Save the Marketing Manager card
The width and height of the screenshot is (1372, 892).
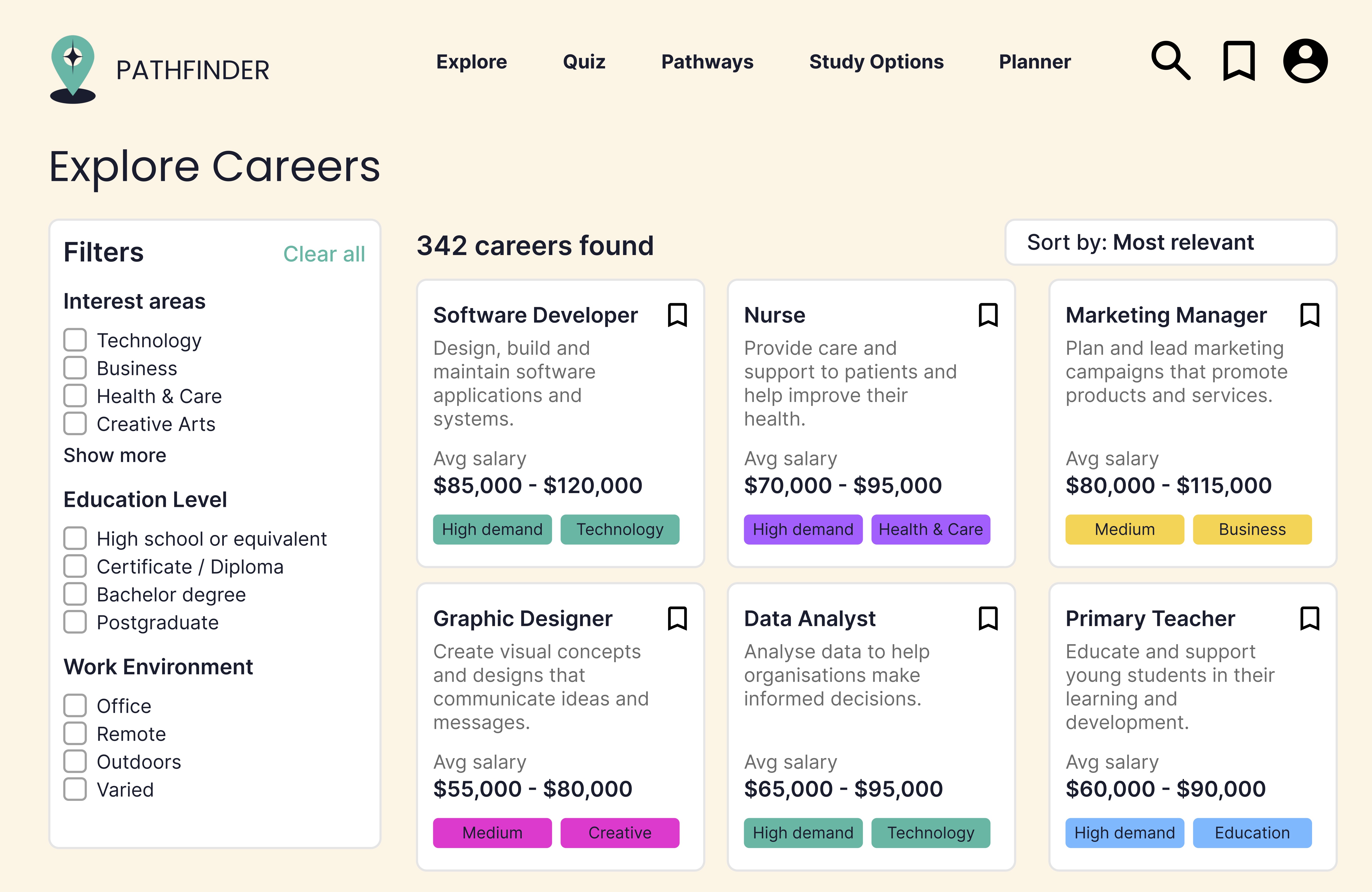(1310, 315)
